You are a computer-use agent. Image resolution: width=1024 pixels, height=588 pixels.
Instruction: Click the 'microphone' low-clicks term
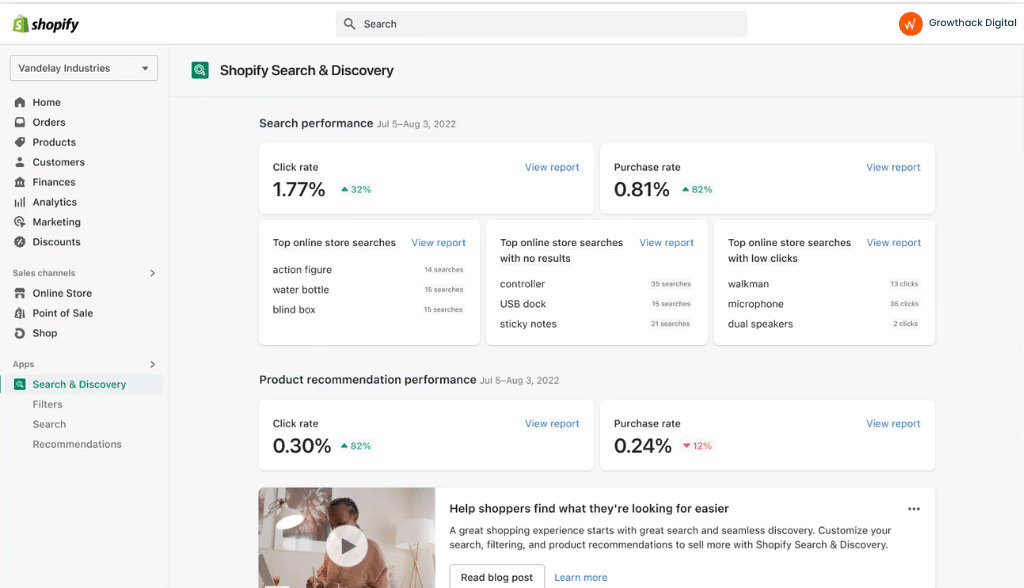pos(756,304)
